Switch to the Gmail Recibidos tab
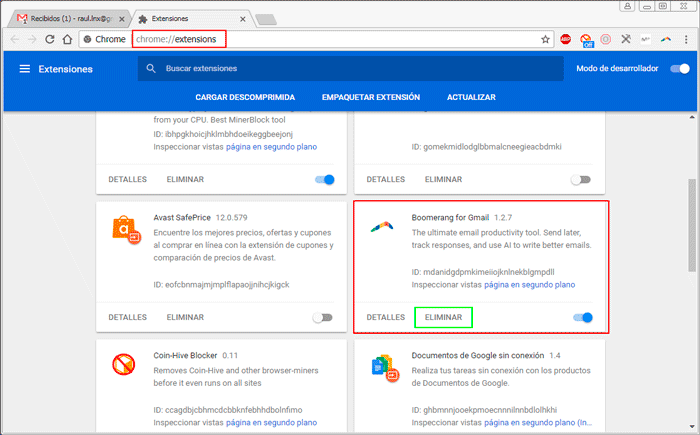 [68, 17]
